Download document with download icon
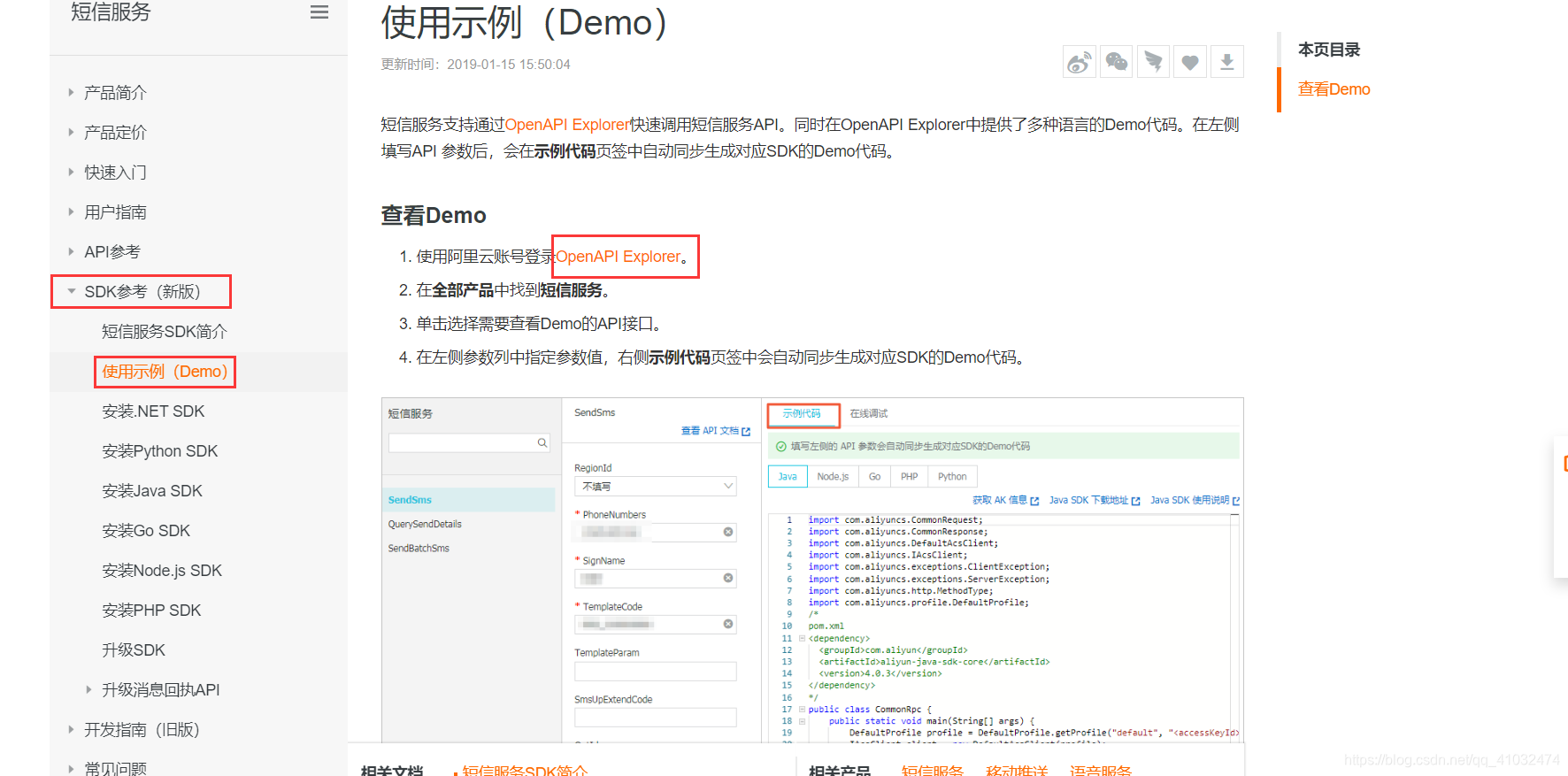 [1227, 62]
